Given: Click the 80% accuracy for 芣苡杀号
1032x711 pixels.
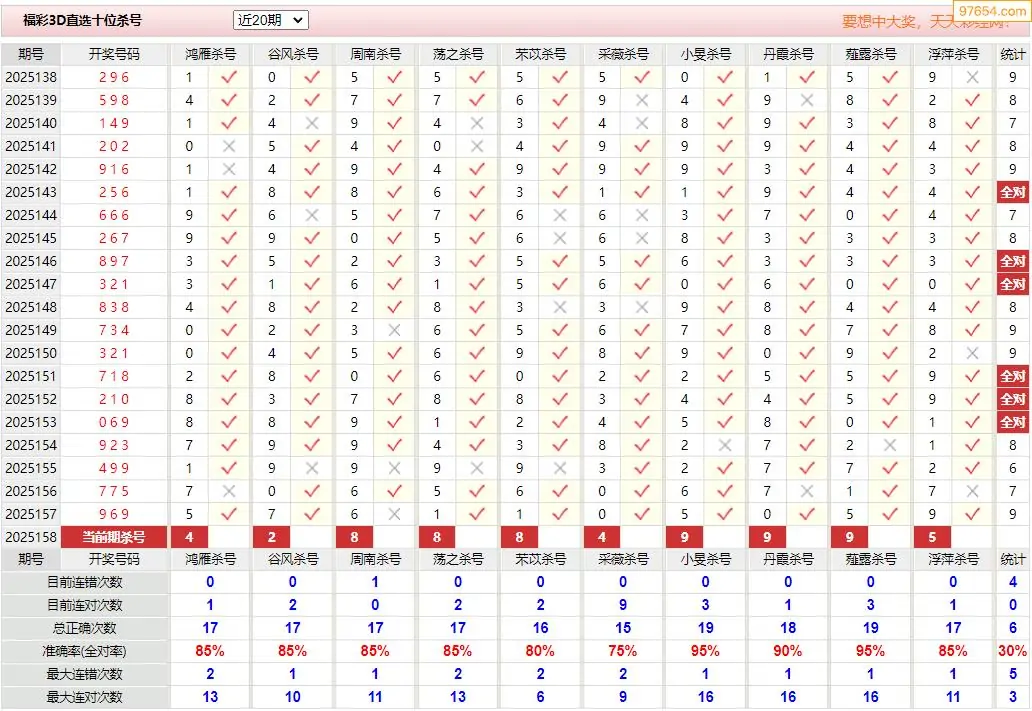Looking at the screenshot, I should point(540,651).
